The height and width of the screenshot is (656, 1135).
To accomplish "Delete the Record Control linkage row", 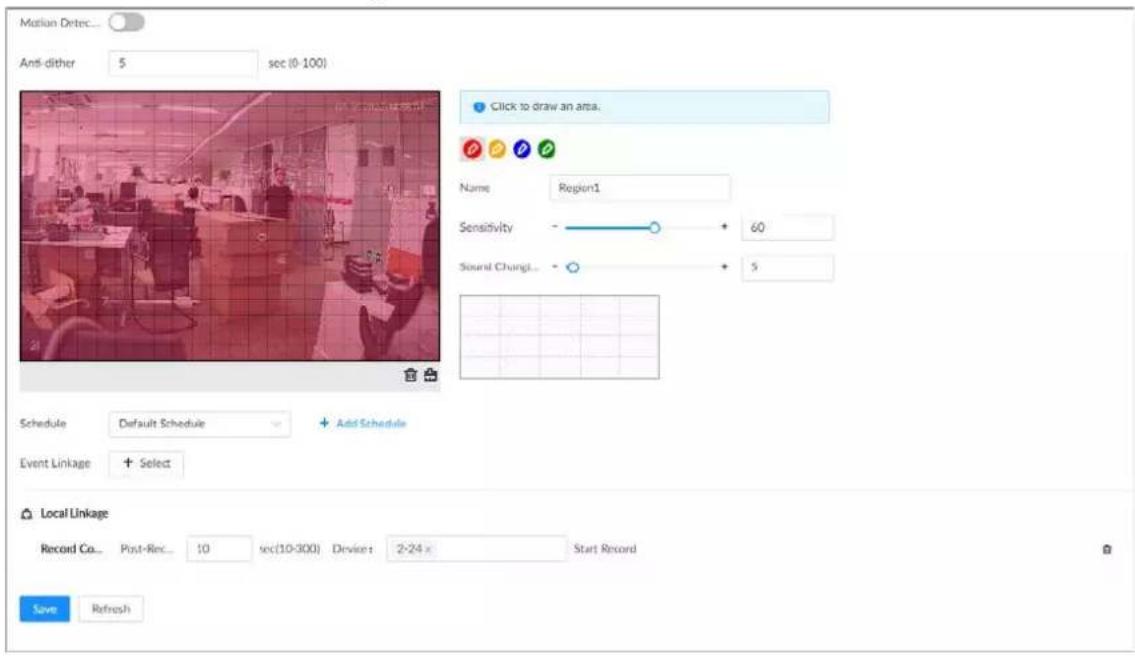I will (1107, 550).
